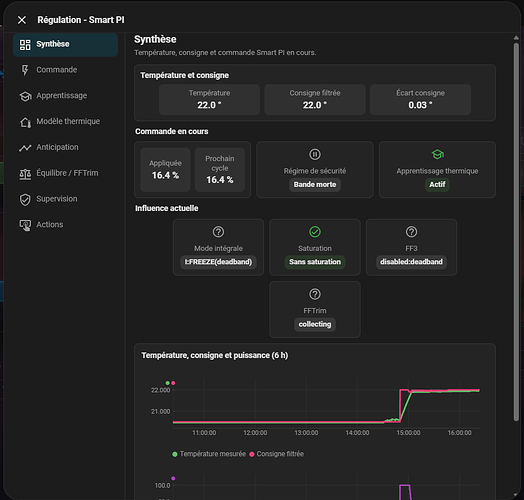This screenshot has height=500, width=524.
Task: Click the scrollbar up arrow
Action: click(x=516, y=38)
